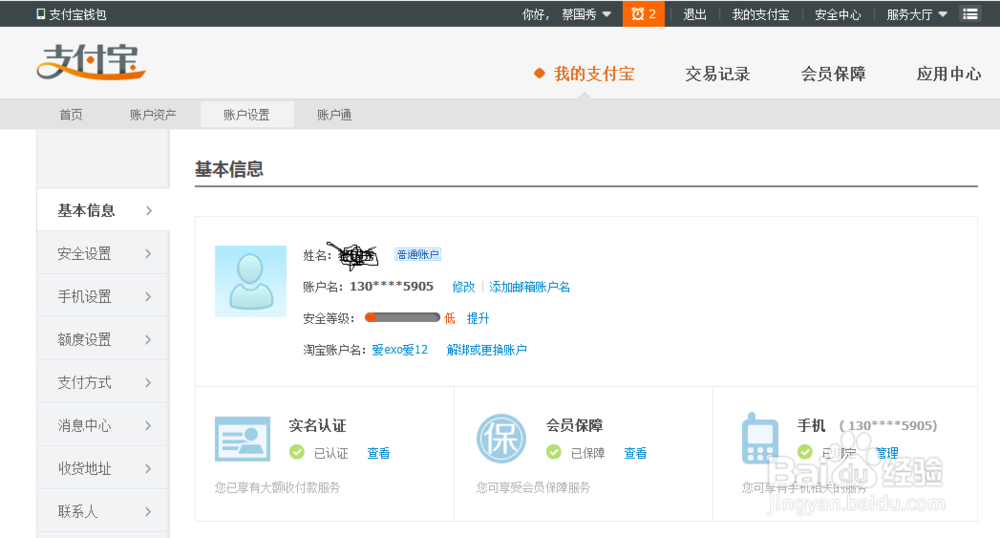Open 安全中心 link in top bar
The height and width of the screenshot is (538, 1000).
(837, 14)
